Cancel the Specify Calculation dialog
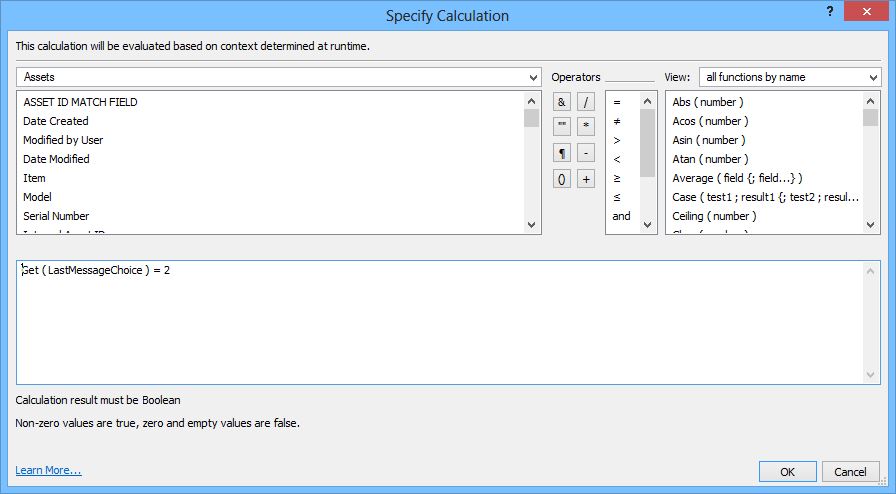Screen dimensions: 896x494 point(850,471)
